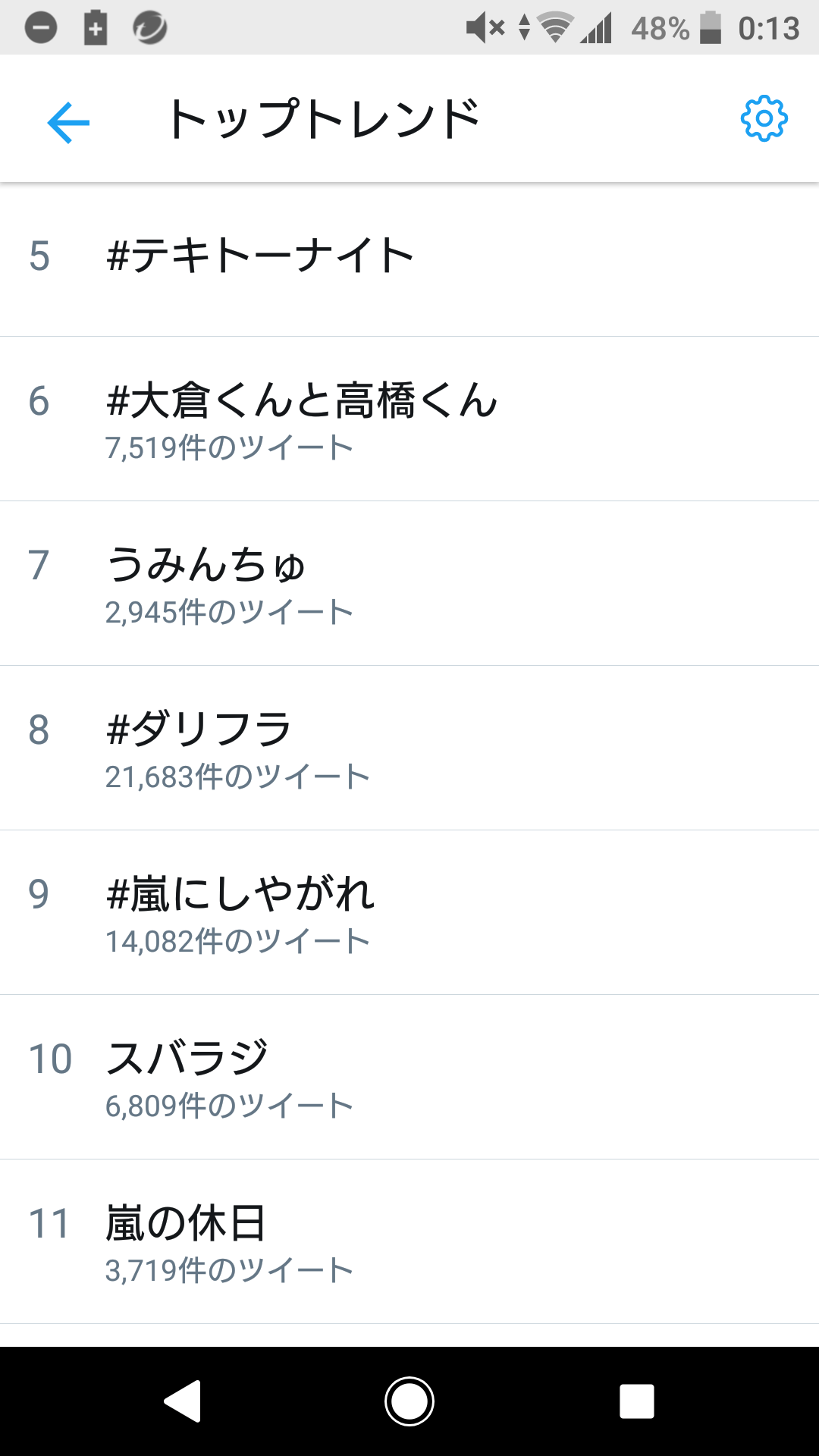
Task: Tap the cellular signal strength icon
Action: point(597,28)
